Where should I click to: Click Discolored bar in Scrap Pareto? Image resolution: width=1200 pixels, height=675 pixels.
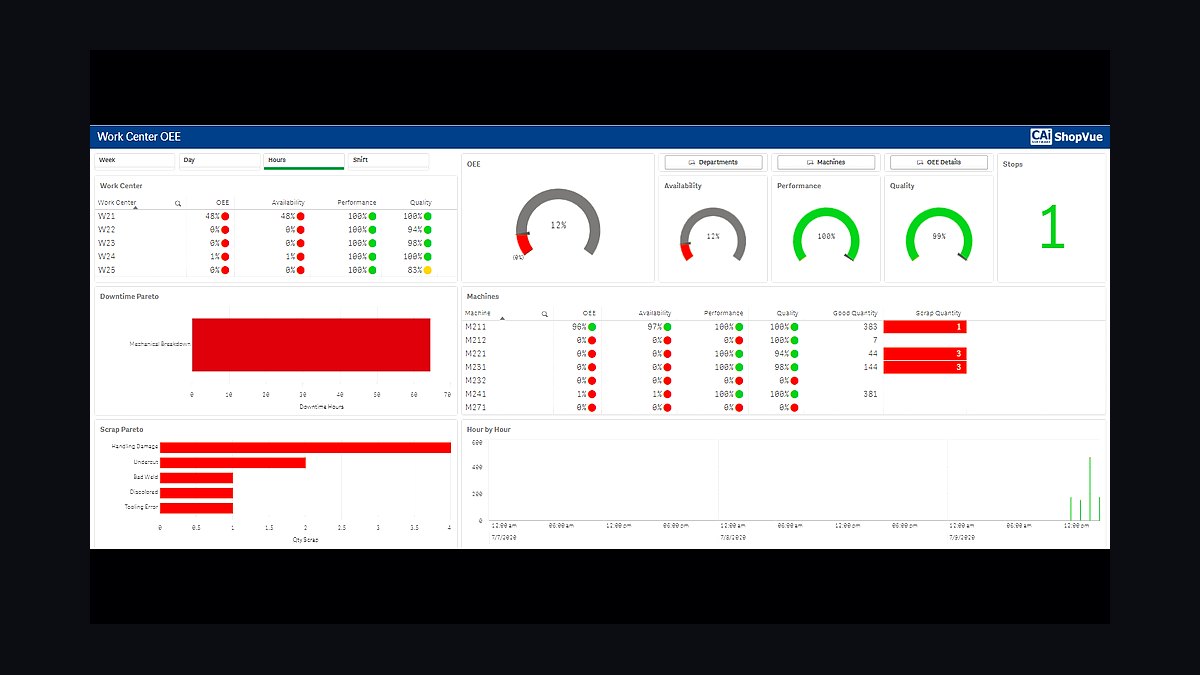click(x=196, y=493)
